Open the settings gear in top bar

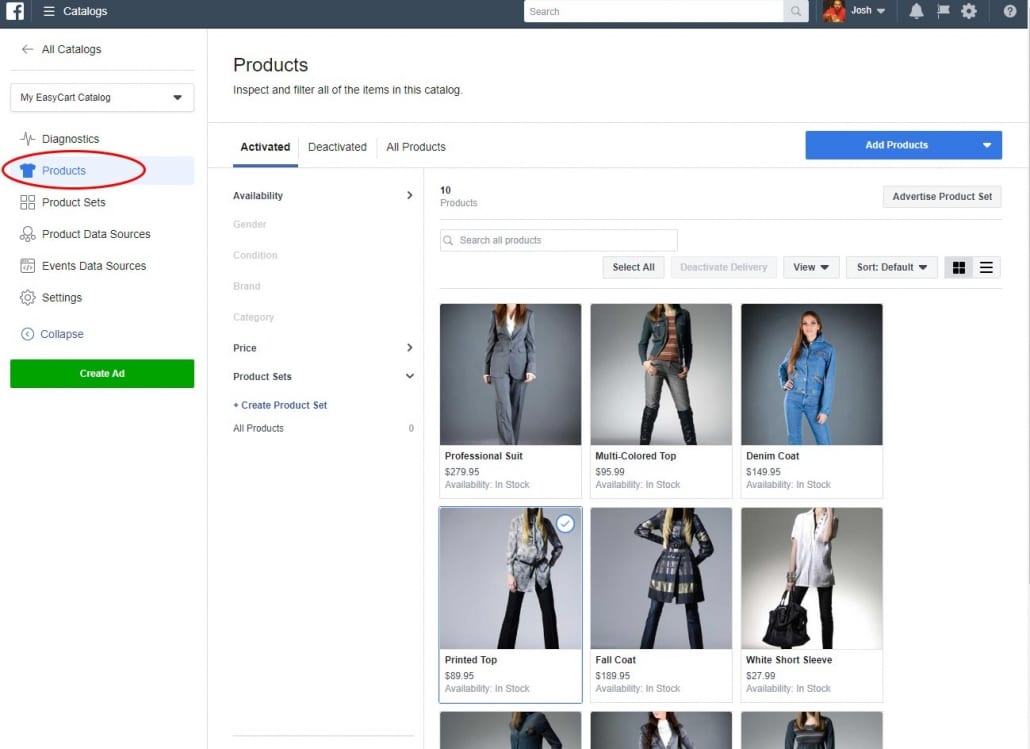coord(968,12)
